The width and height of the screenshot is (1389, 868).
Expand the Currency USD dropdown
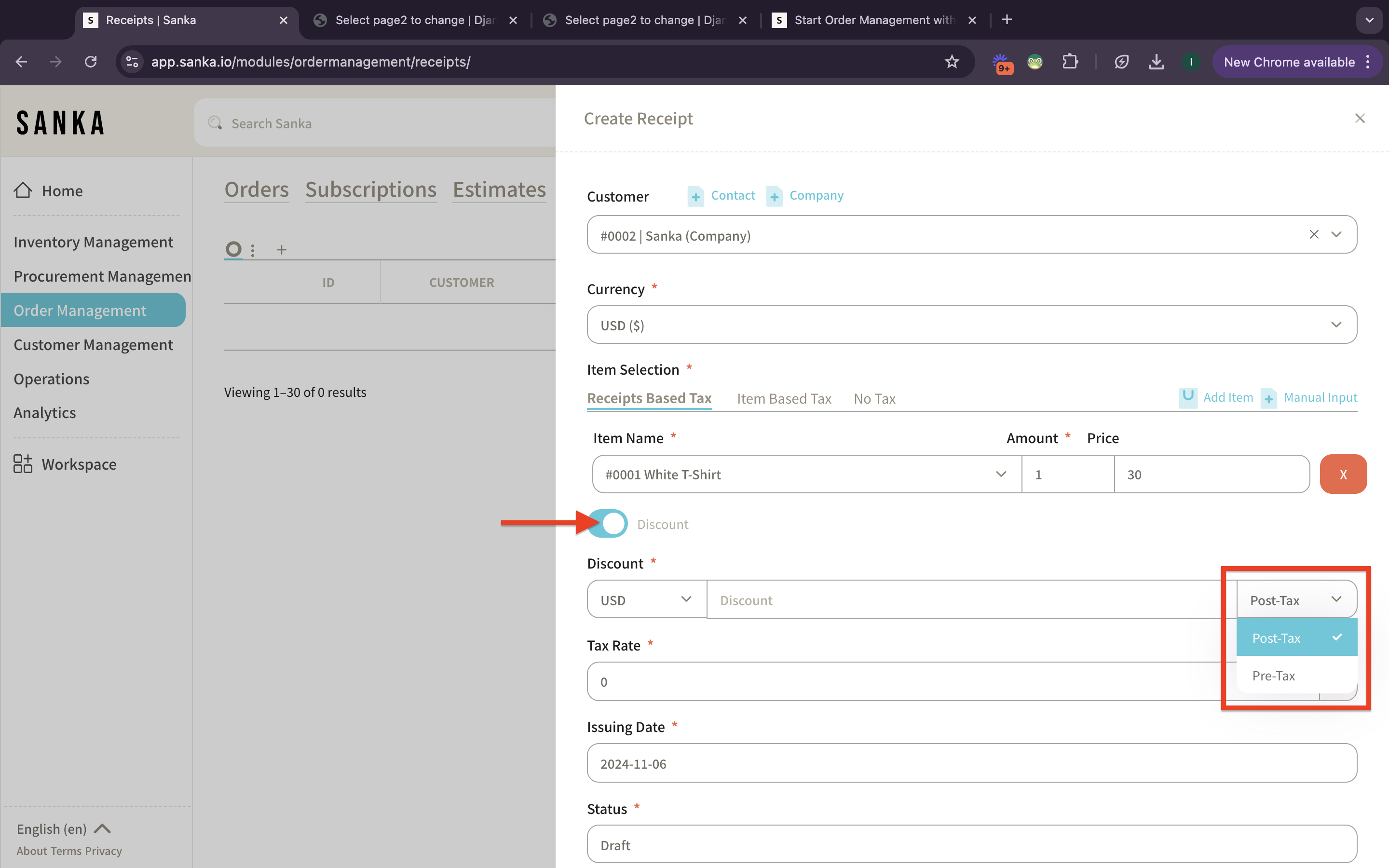pos(1337,325)
